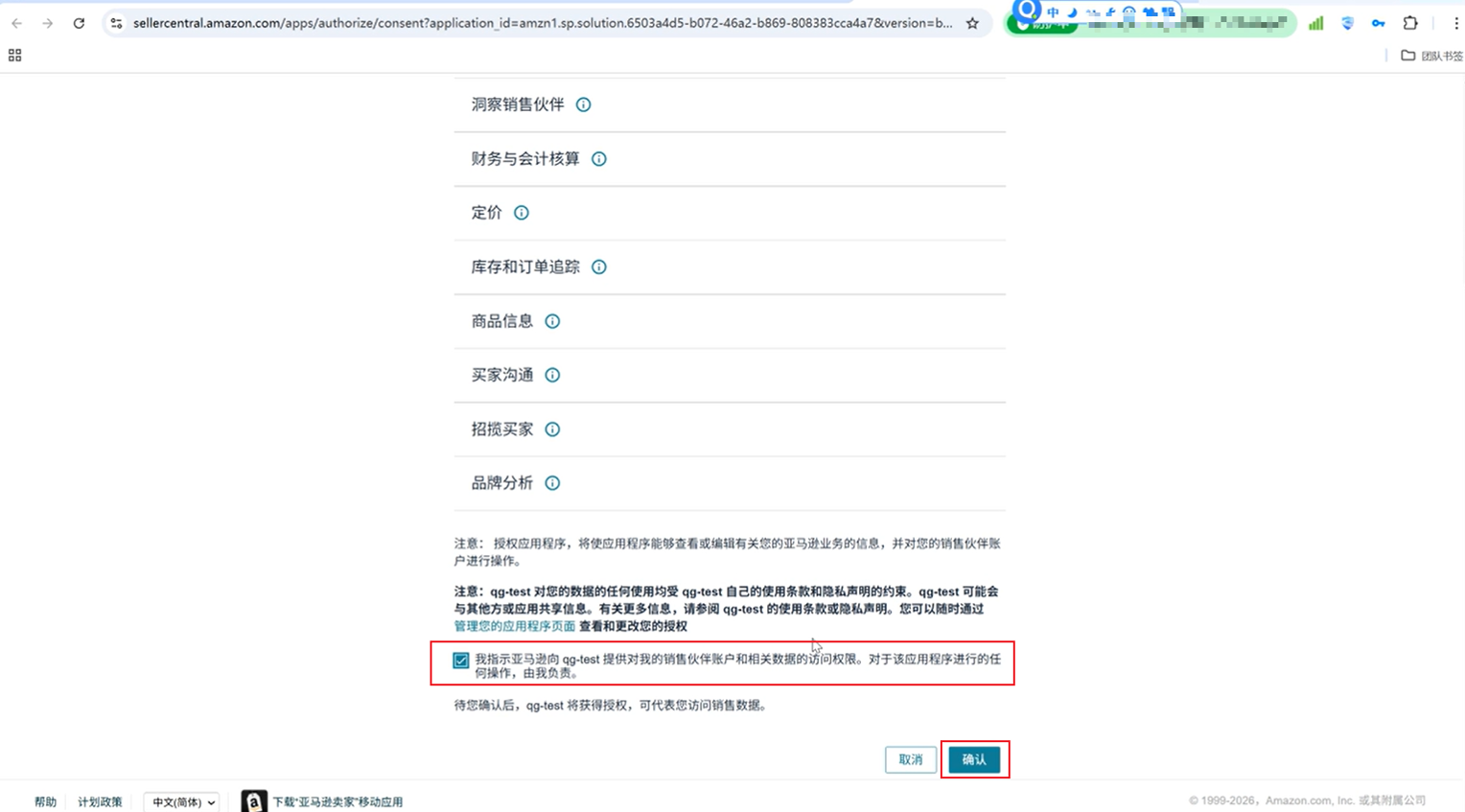Click the 下载"亚马逊卖家"移动应用 link
Image resolution: width=1465 pixels, height=812 pixels.
tap(337, 801)
